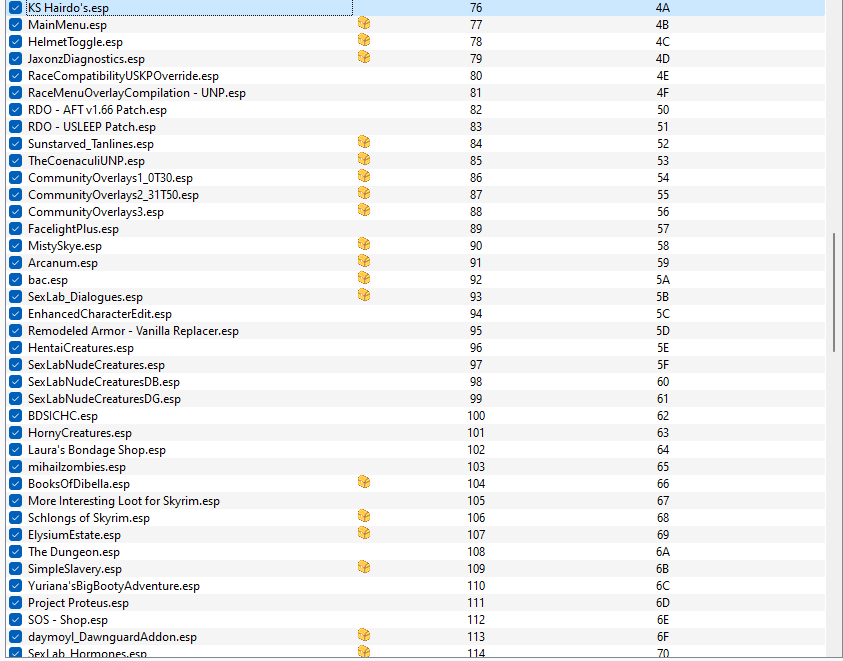Disable EnhancedCharacterEdit.esp plugin
Viewport: 843px width, 661px height.
point(16,314)
